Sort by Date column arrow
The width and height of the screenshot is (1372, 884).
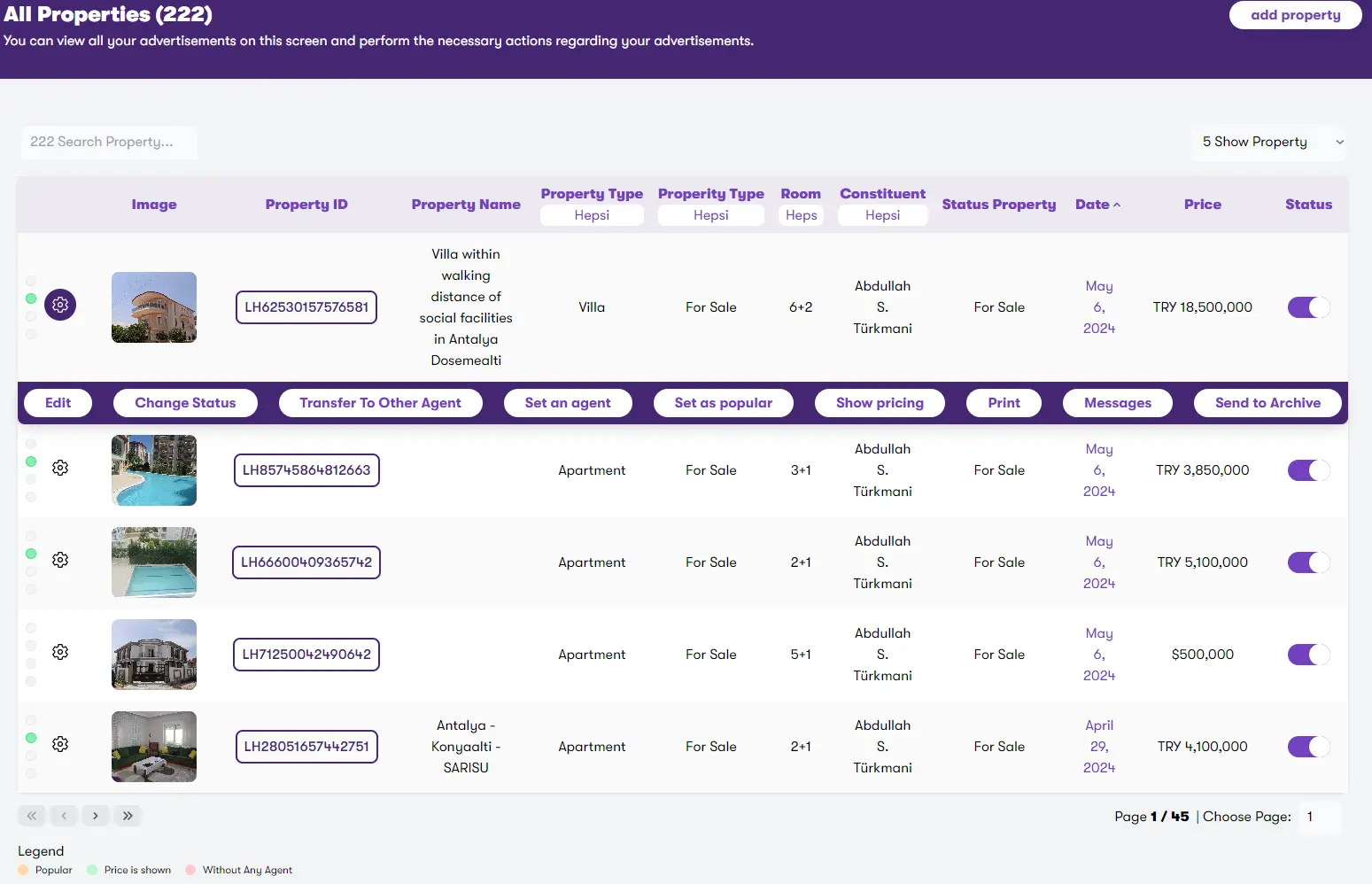1117,205
